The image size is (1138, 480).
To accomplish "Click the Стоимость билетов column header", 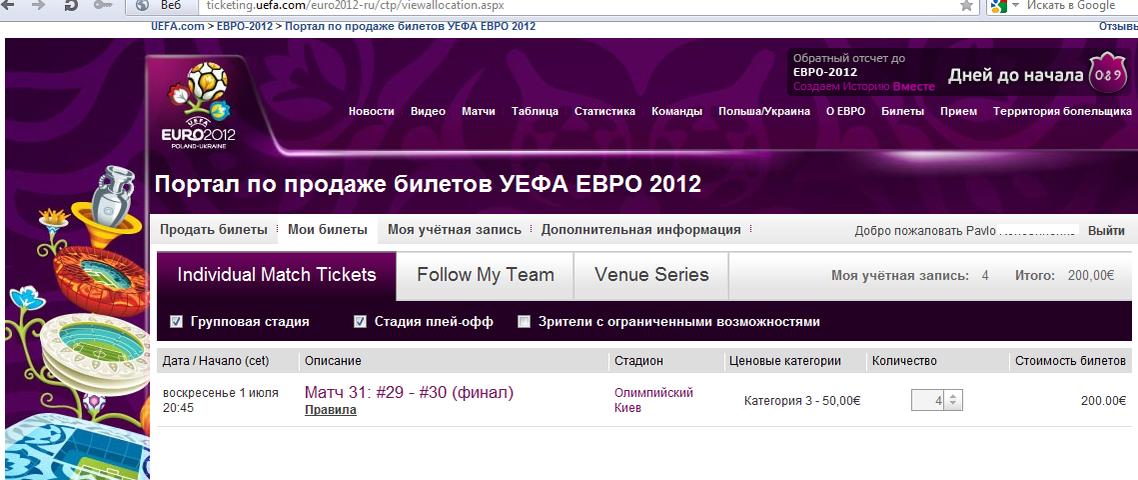I will (x=1071, y=361).
